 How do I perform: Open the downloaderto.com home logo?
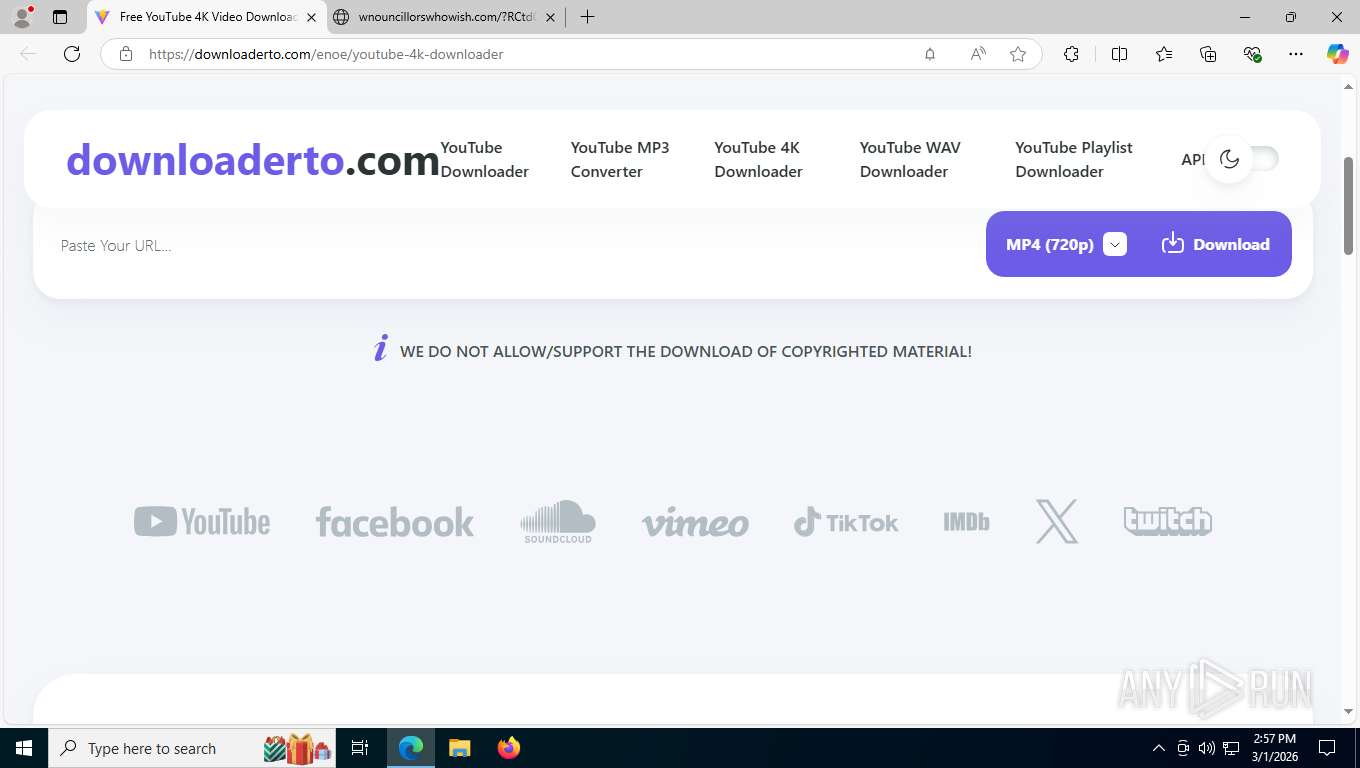click(x=253, y=160)
